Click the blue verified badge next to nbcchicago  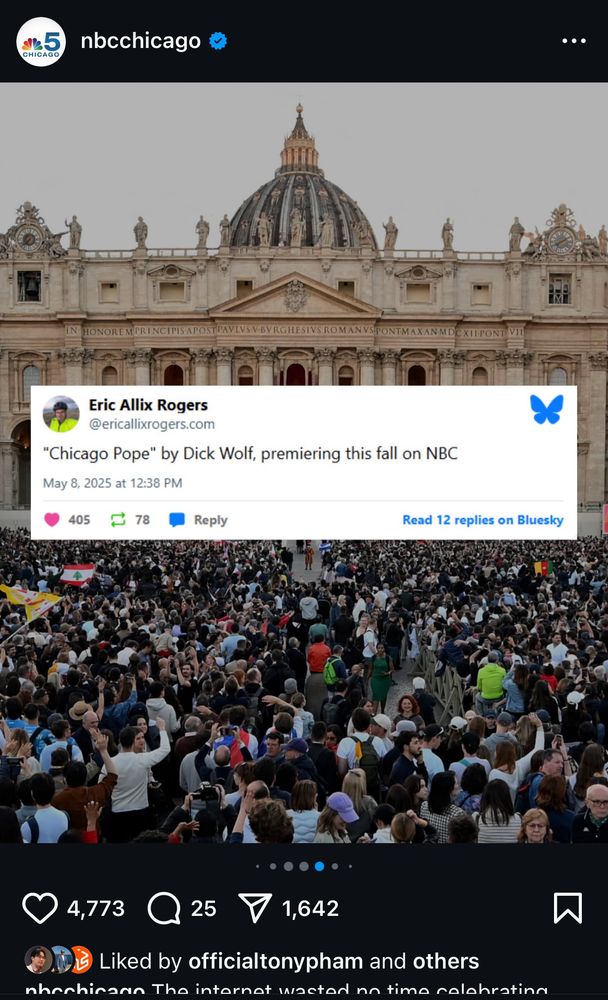218,41
